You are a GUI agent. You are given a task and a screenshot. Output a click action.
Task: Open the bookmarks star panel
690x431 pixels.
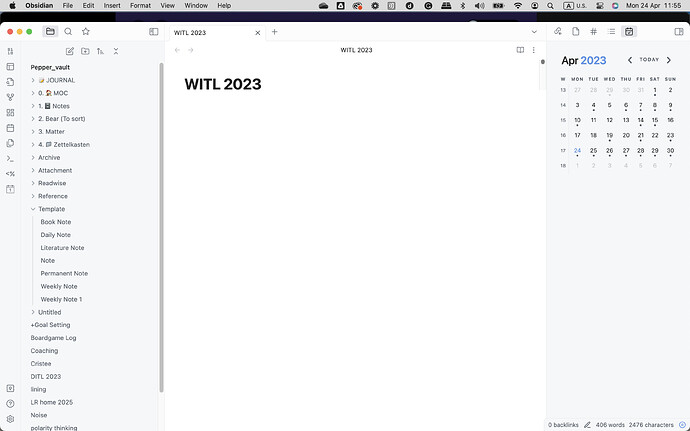[86, 32]
